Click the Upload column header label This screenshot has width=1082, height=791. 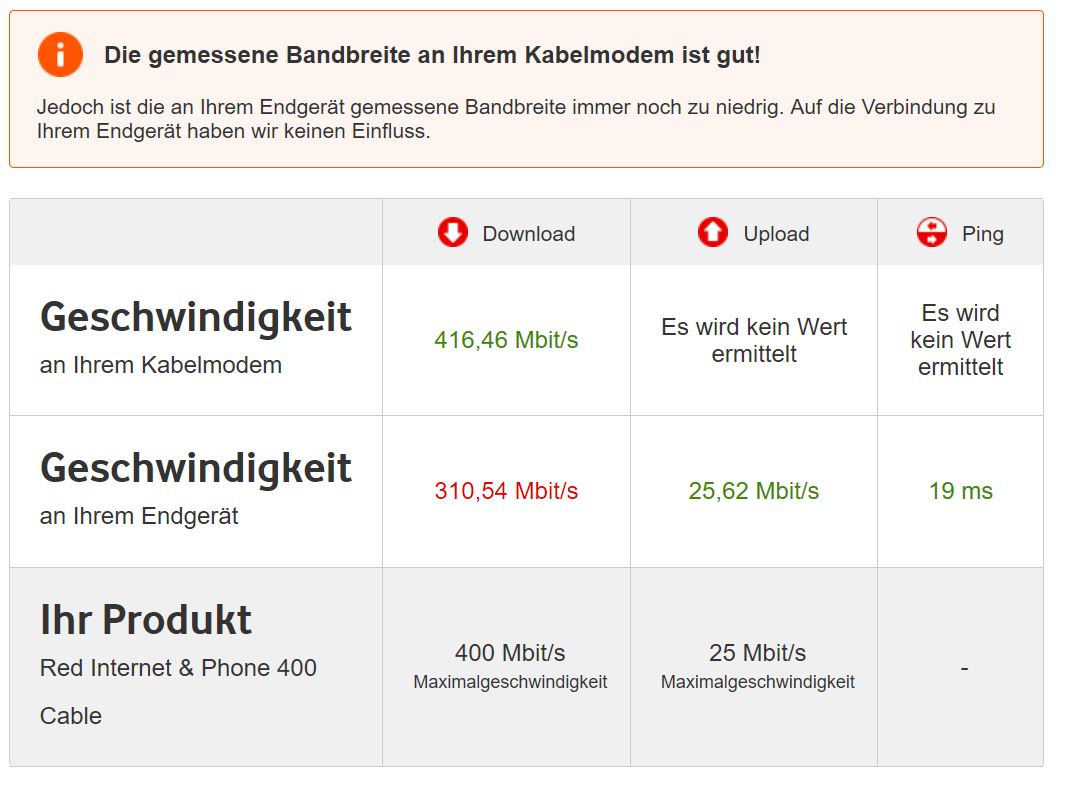click(x=776, y=234)
